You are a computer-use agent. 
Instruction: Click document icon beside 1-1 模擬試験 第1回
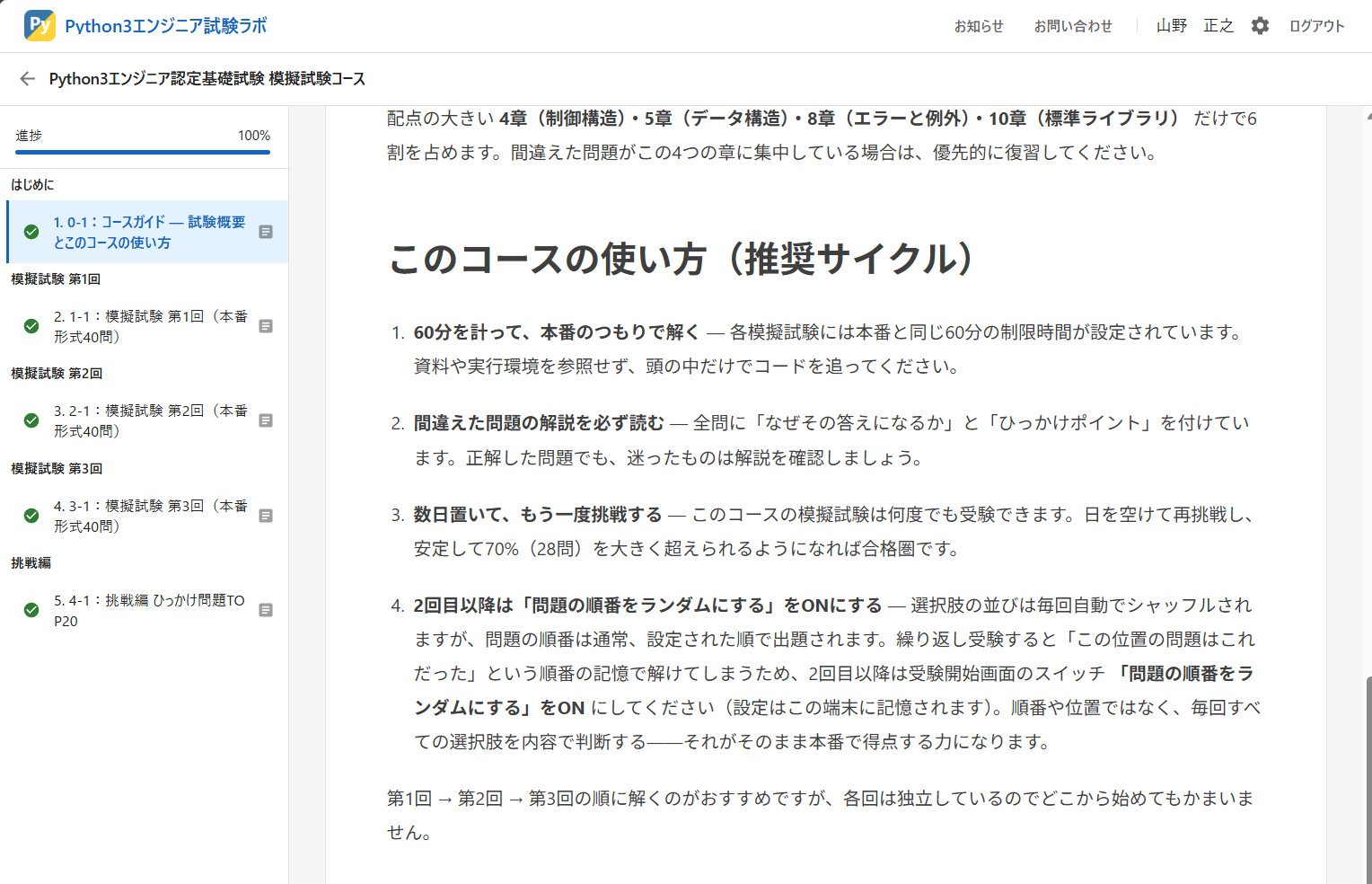pos(266,326)
